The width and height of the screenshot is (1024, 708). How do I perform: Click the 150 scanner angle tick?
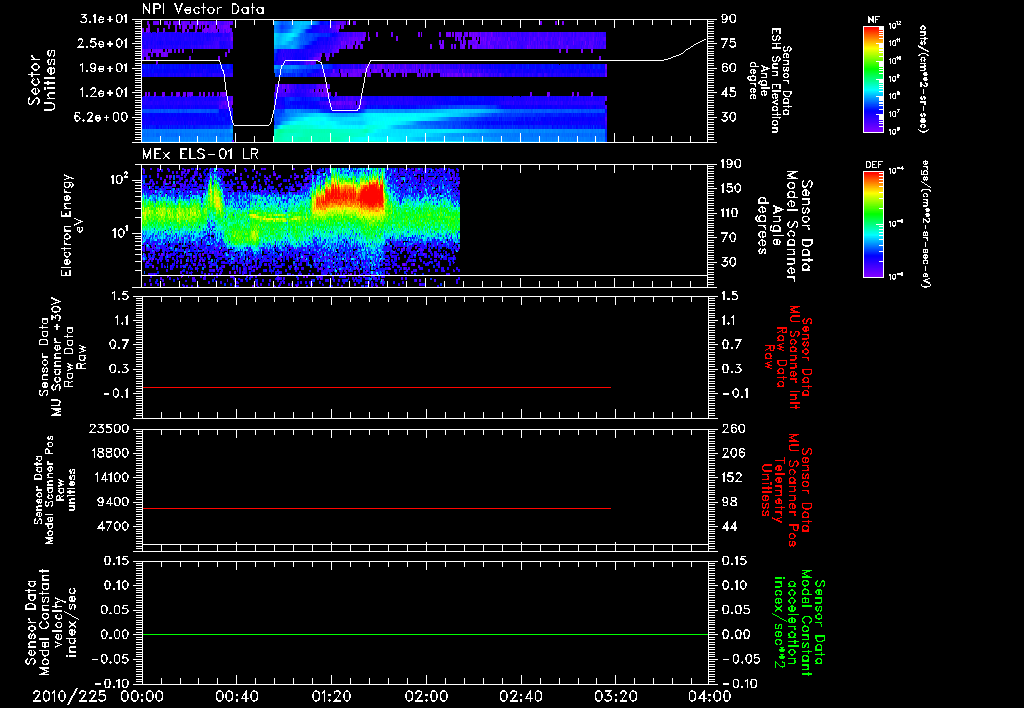[731, 188]
